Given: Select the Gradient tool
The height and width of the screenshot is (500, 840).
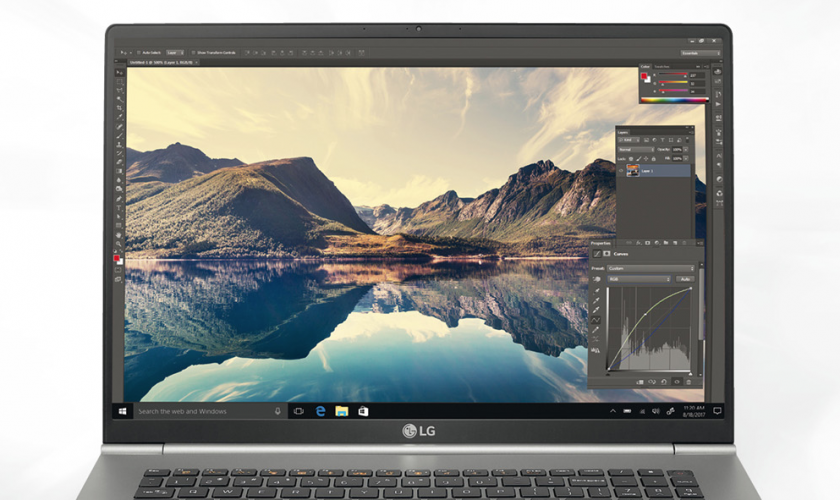Looking at the screenshot, I should tap(119, 171).
